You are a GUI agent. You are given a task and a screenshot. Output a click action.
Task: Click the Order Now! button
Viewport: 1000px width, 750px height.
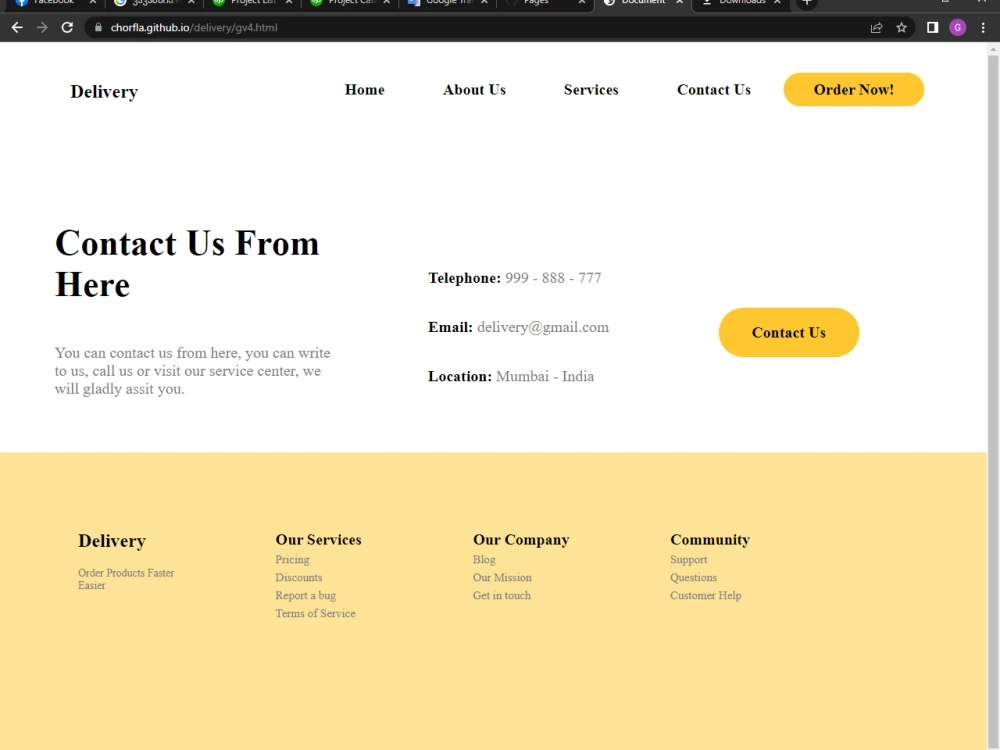[853, 89]
